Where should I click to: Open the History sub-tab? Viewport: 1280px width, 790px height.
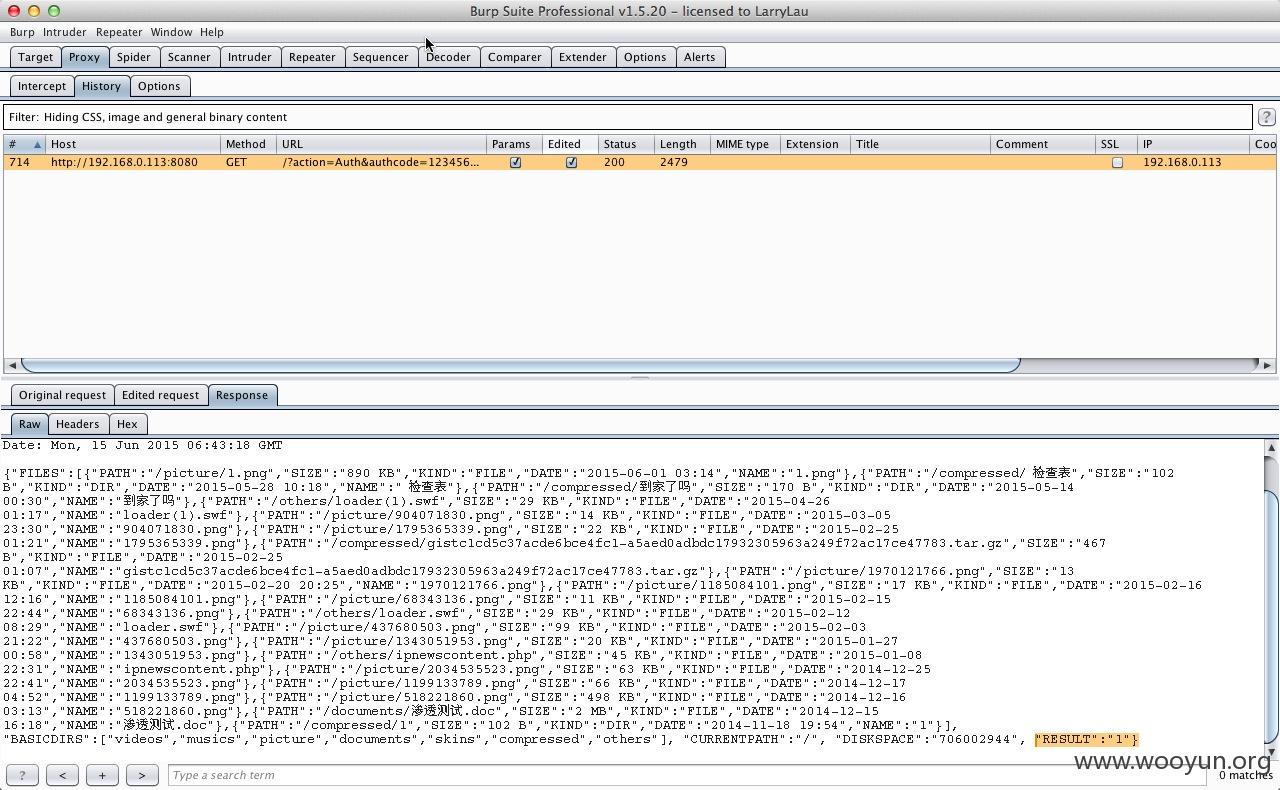coord(101,86)
